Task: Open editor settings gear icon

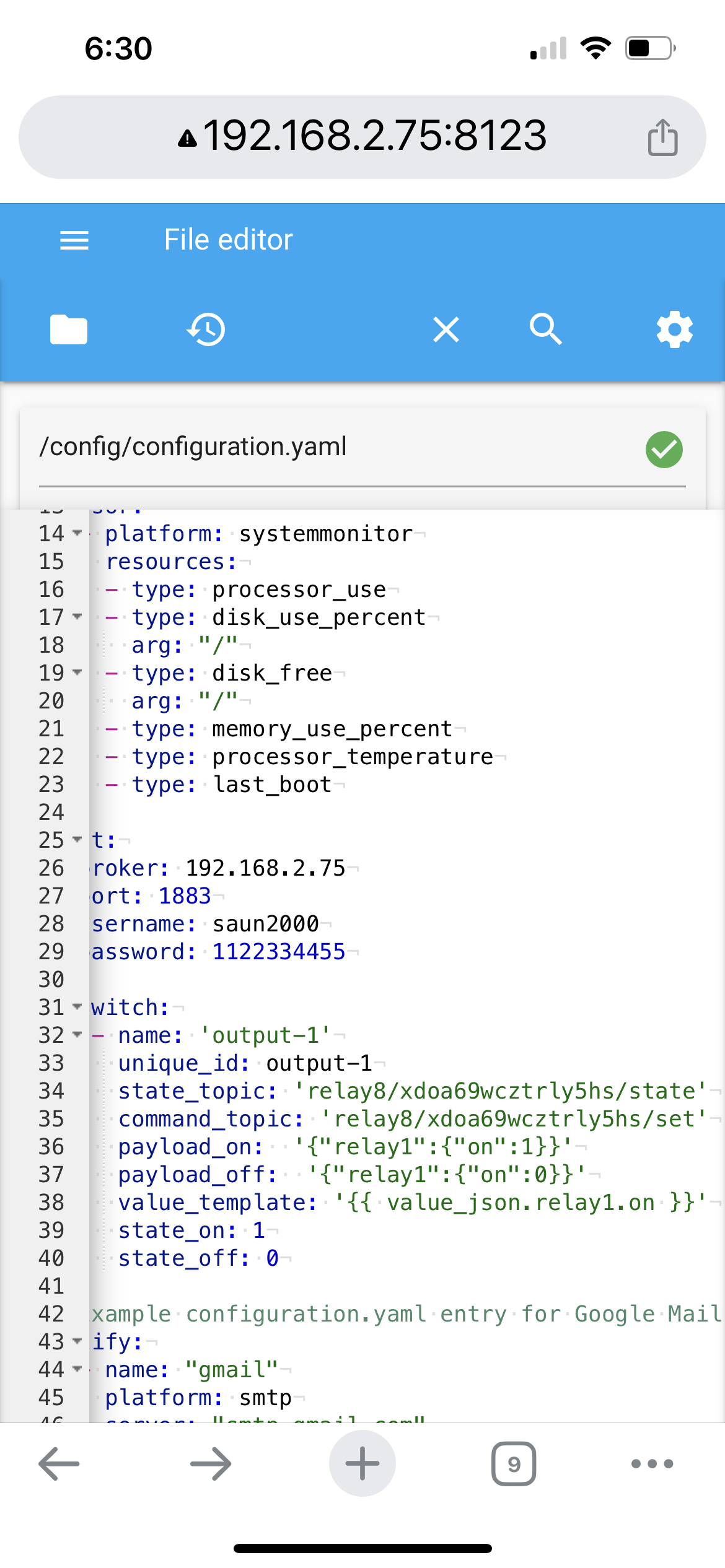Action: point(674,329)
